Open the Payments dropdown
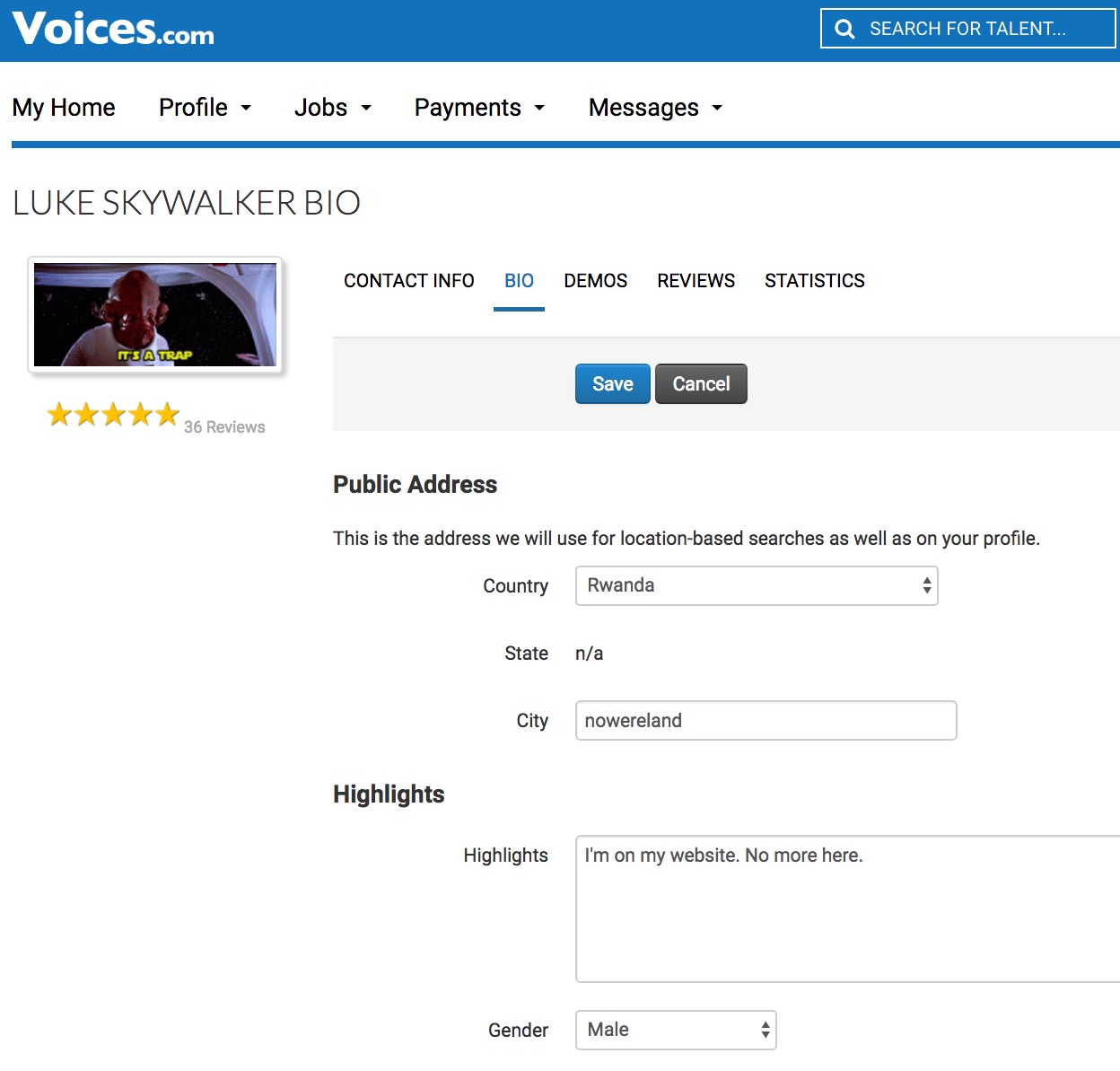Image resolution: width=1120 pixels, height=1071 pixels. (479, 108)
